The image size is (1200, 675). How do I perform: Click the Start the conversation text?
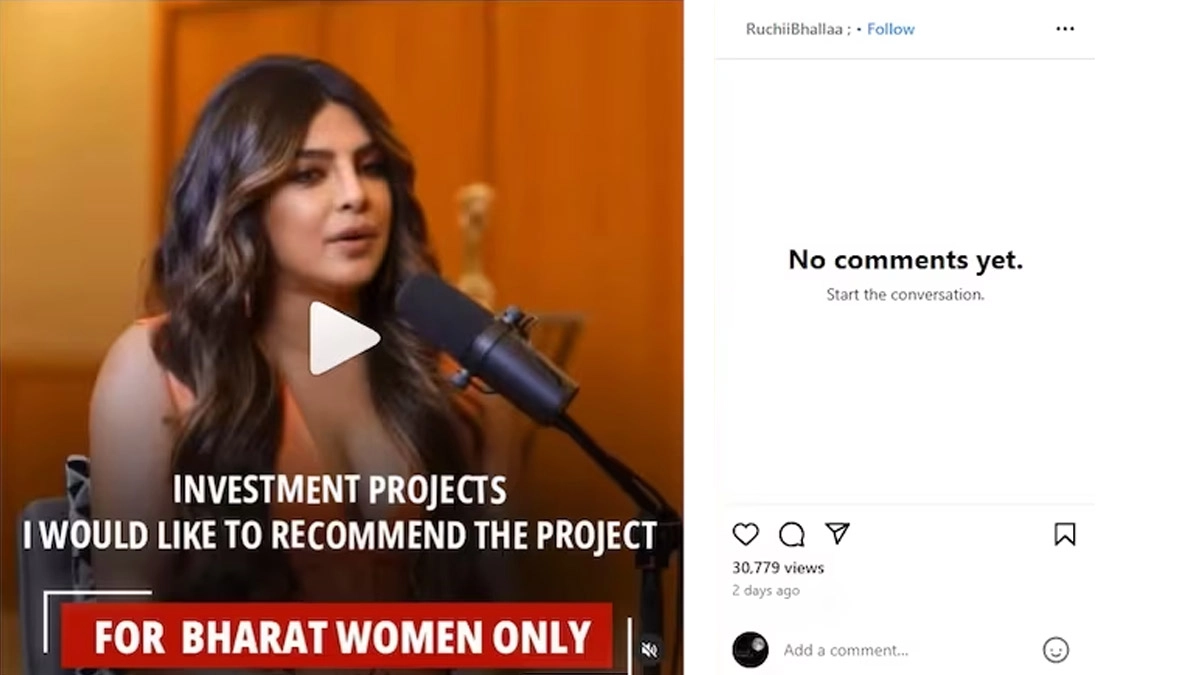click(x=905, y=294)
